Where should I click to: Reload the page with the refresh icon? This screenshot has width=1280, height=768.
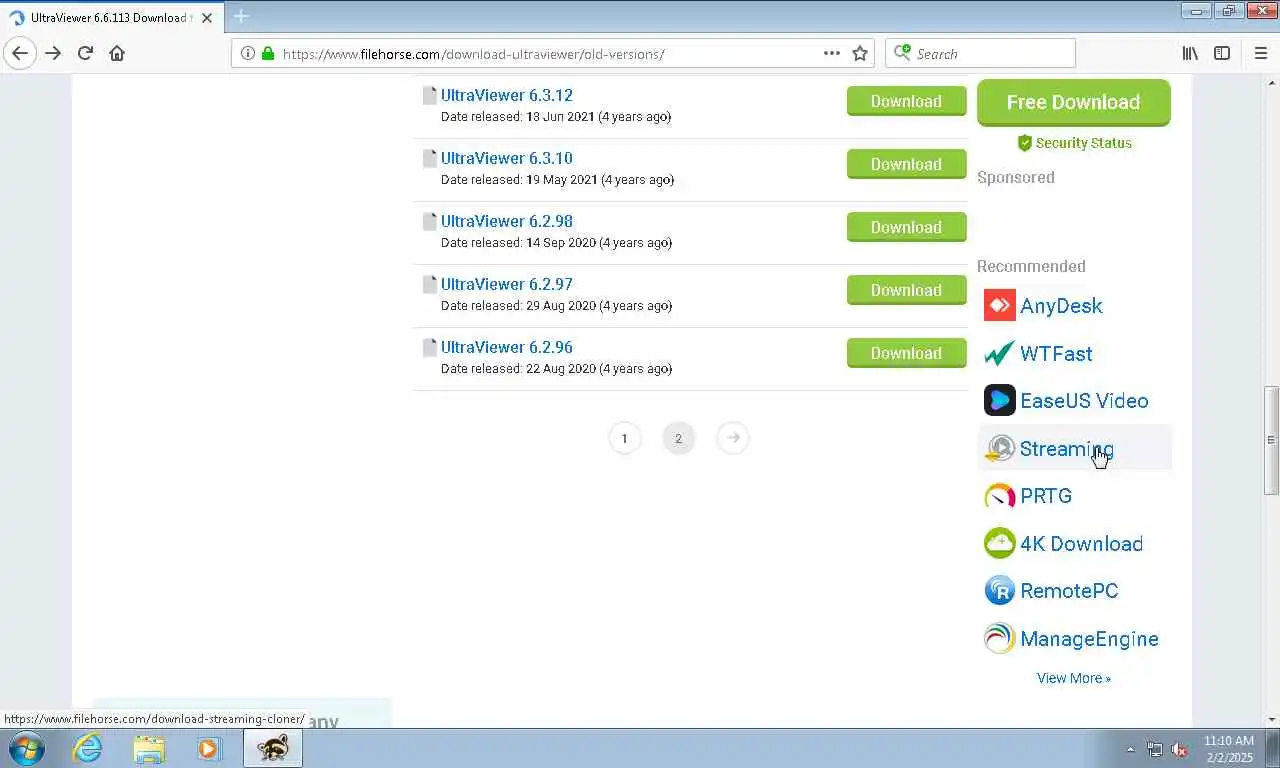(85, 53)
